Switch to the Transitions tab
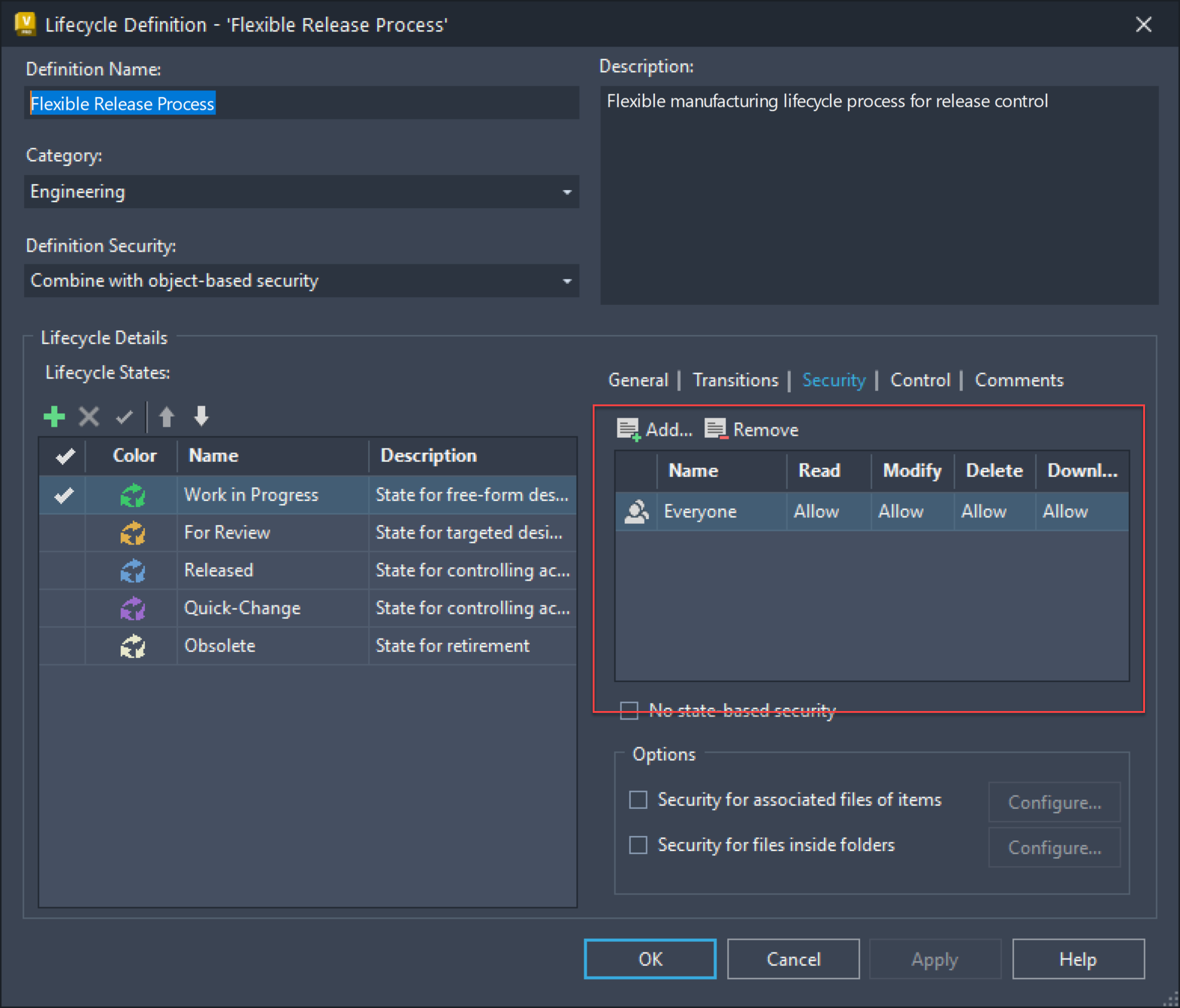The image size is (1180, 1008). click(736, 380)
